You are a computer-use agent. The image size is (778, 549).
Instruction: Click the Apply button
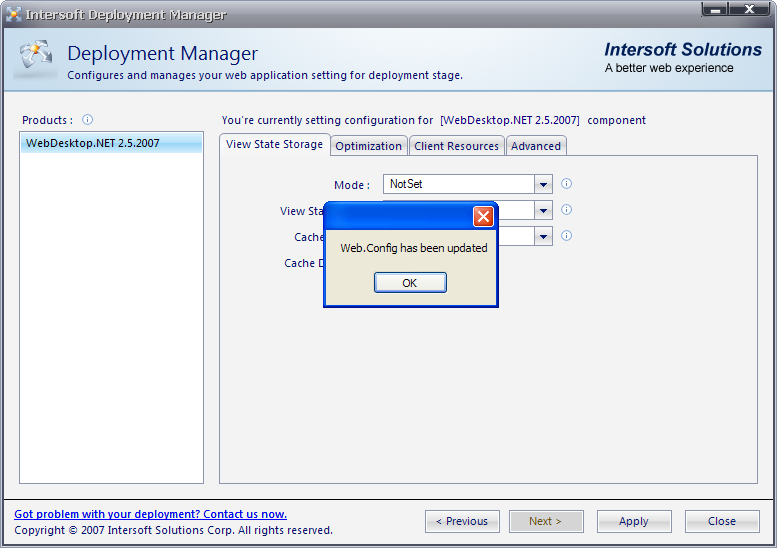point(633,521)
